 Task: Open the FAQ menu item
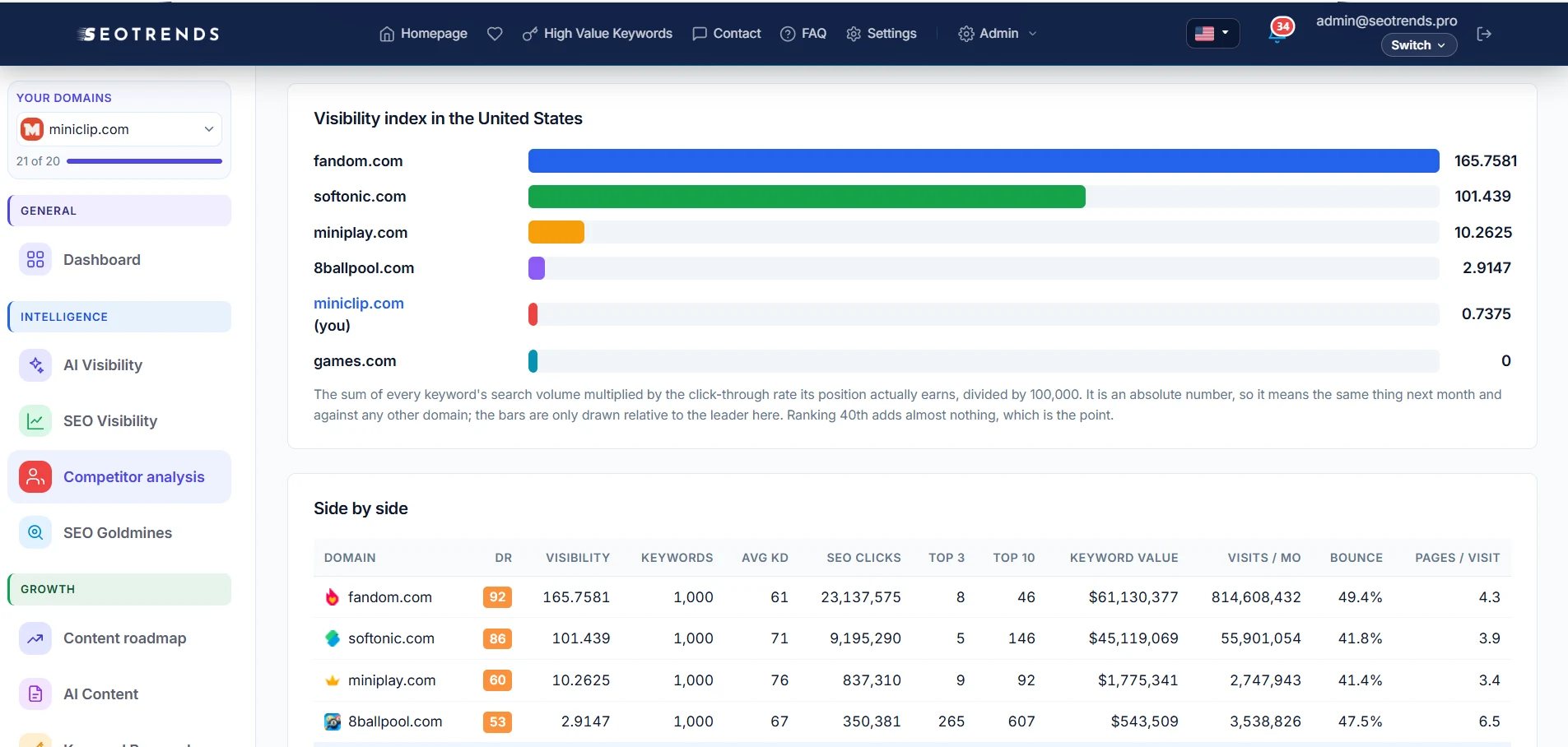point(803,34)
